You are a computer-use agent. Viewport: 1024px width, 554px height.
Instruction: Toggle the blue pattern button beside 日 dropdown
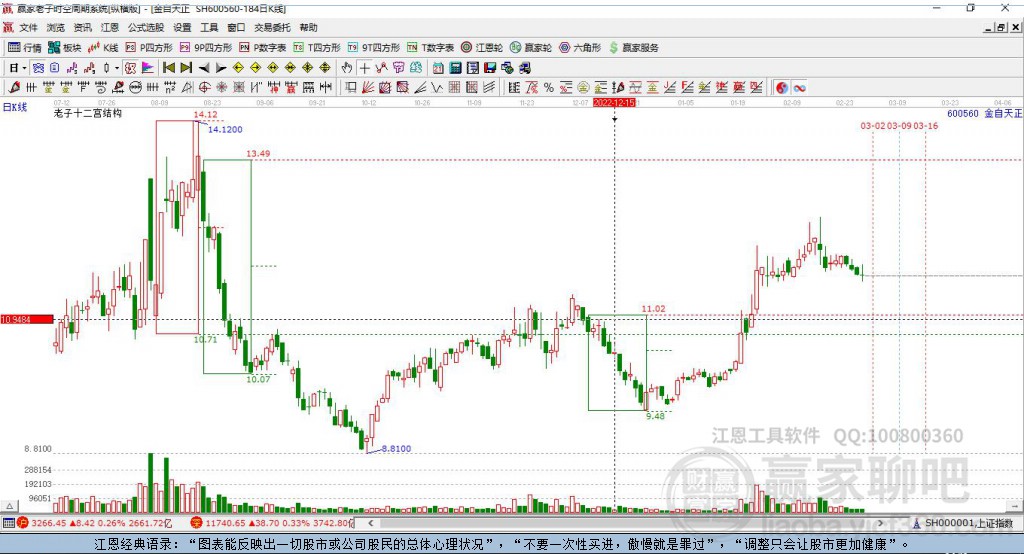tap(38, 68)
